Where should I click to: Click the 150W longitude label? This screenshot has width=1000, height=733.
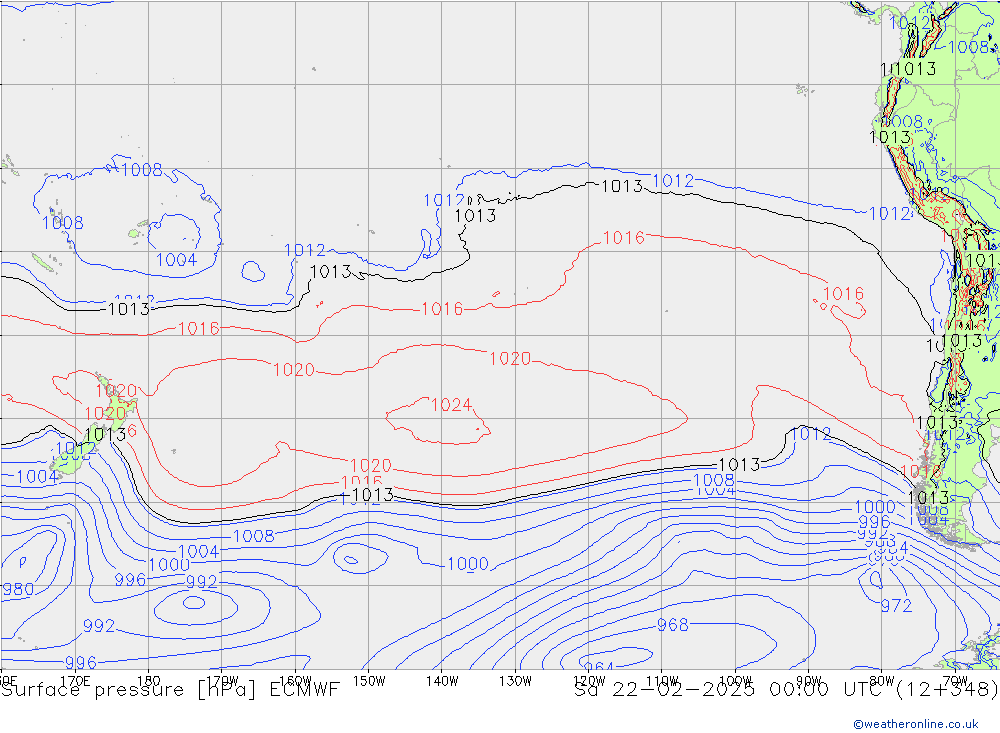click(369, 681)
